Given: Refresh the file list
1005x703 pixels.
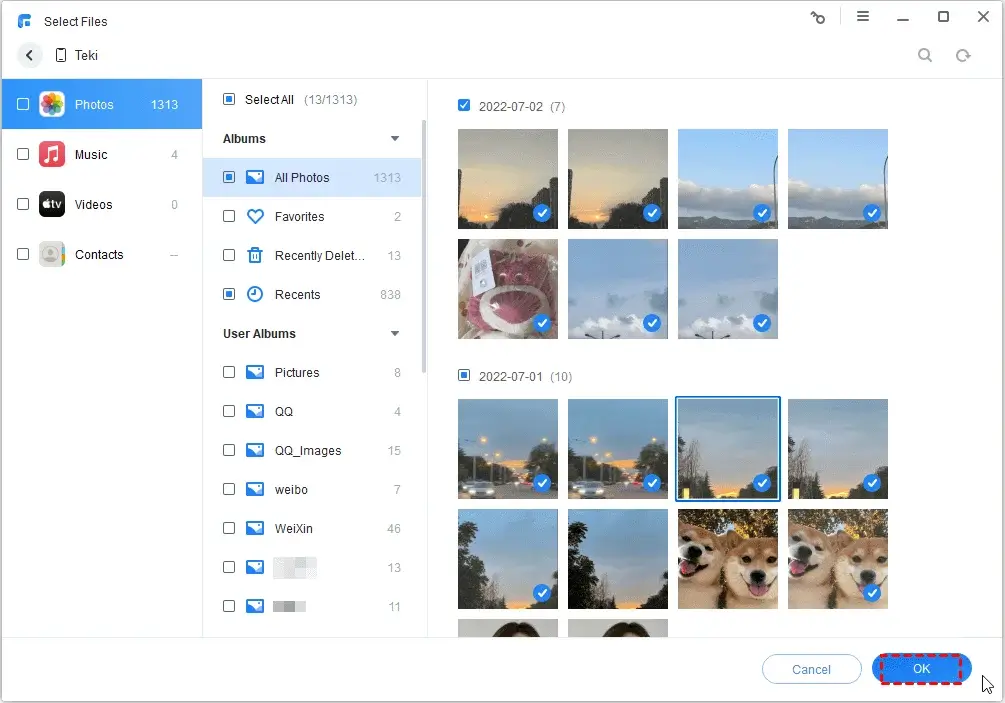Looking at the screenshot, I should point(963,55).
